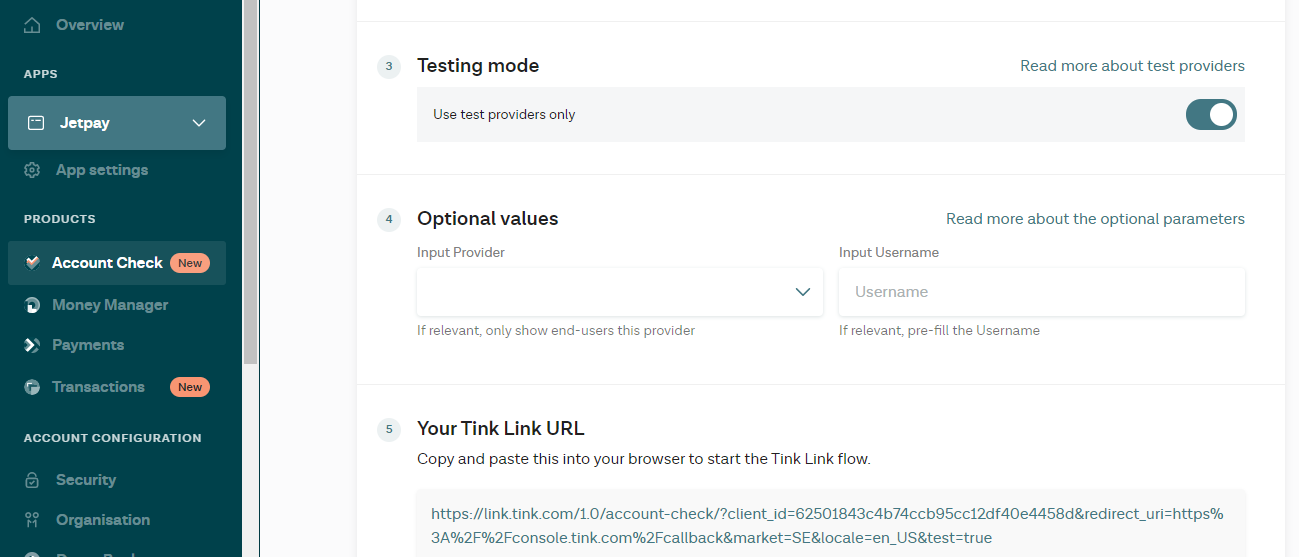This screenshot has height=557, width=1299.
Task: Open Read more about test providers link
Action: pos(1132,66)
